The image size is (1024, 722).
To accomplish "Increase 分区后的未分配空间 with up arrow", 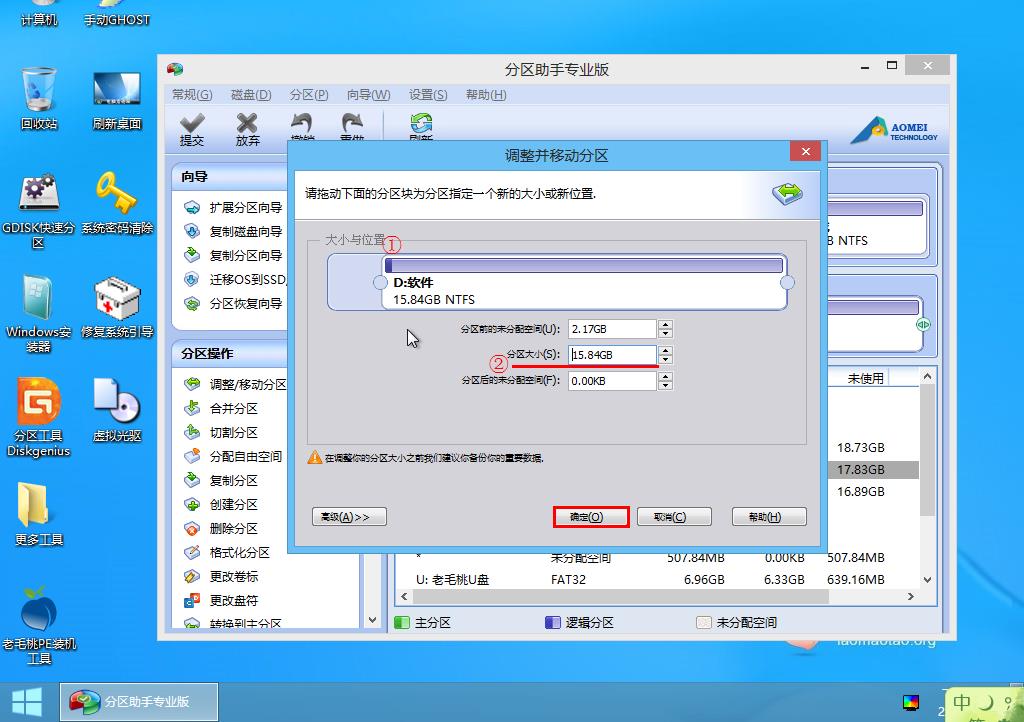I will tap(666, 376).
